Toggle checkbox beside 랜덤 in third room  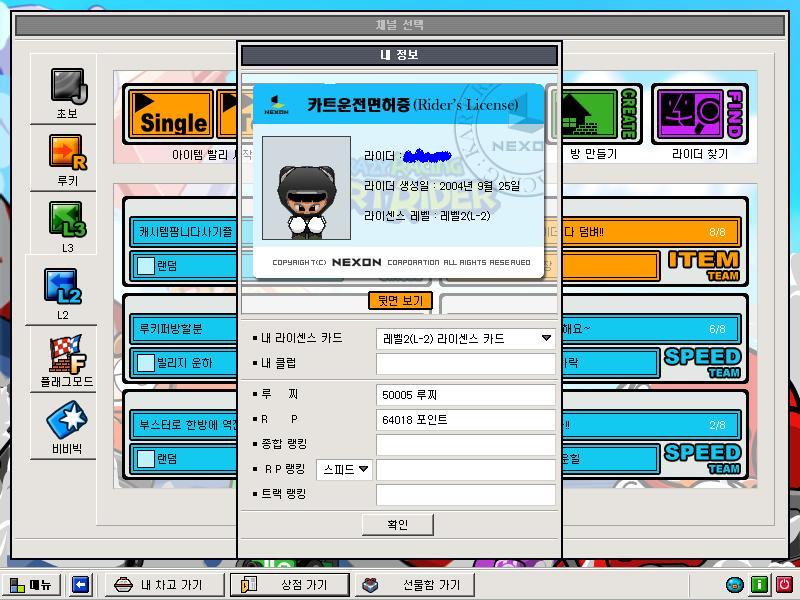(145, 459)
